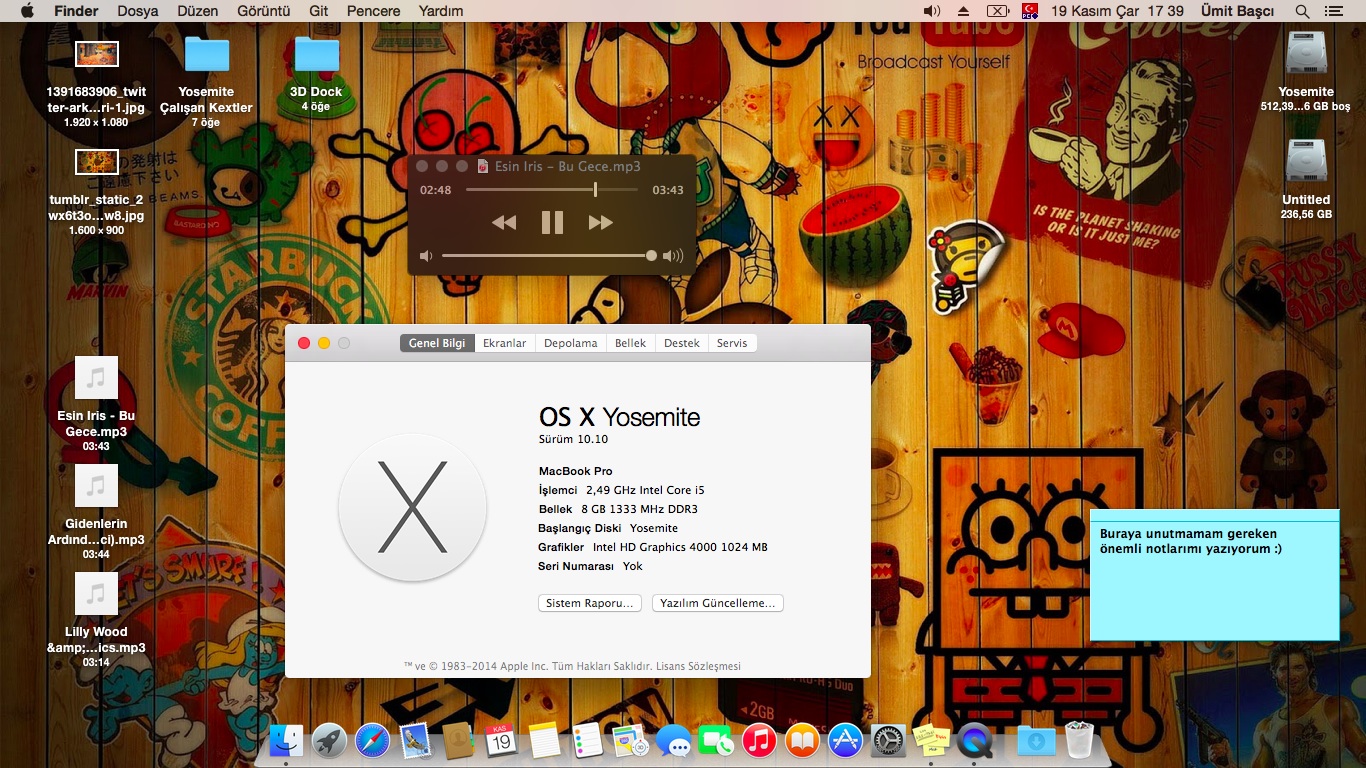Open Finder from the Dock
The height and width of the screenshot is (768, 1366).
pos(286,741)
